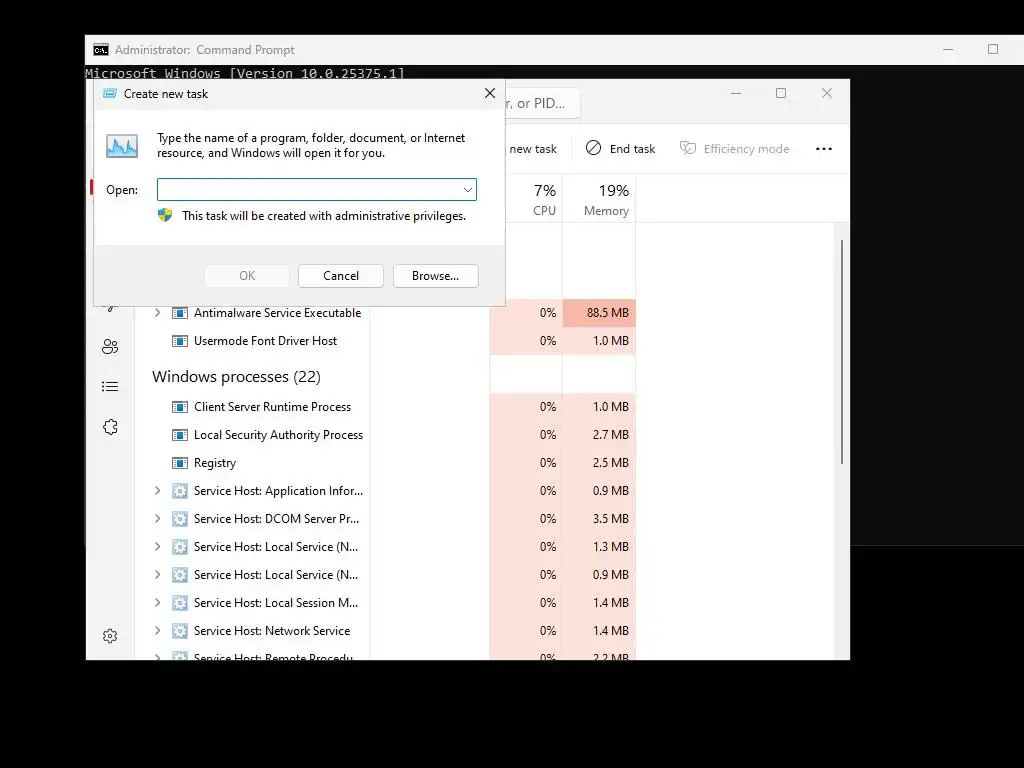Click the 2.5 MB memory value
Image resolution: width=1024 pixels, height=768 pixels.
click(x=611, y=463)
